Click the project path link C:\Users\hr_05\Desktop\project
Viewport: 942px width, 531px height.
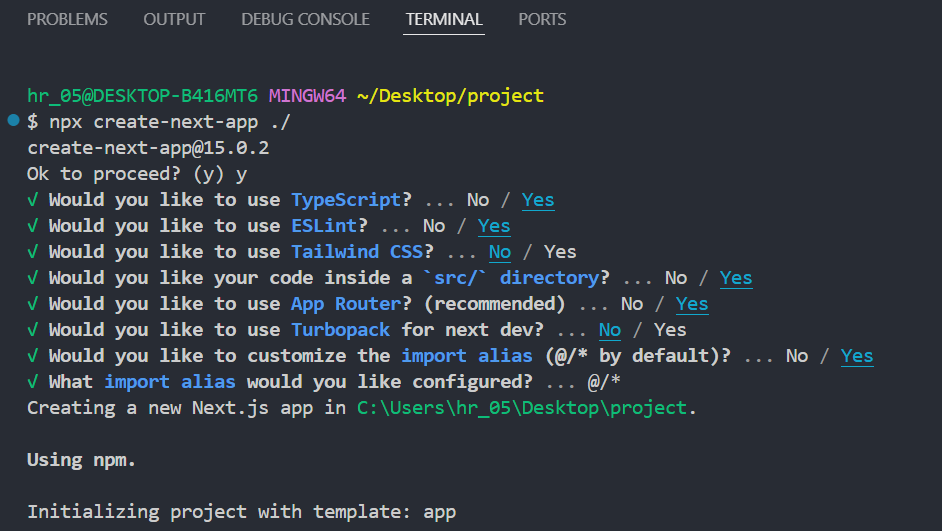coord(521,408)
